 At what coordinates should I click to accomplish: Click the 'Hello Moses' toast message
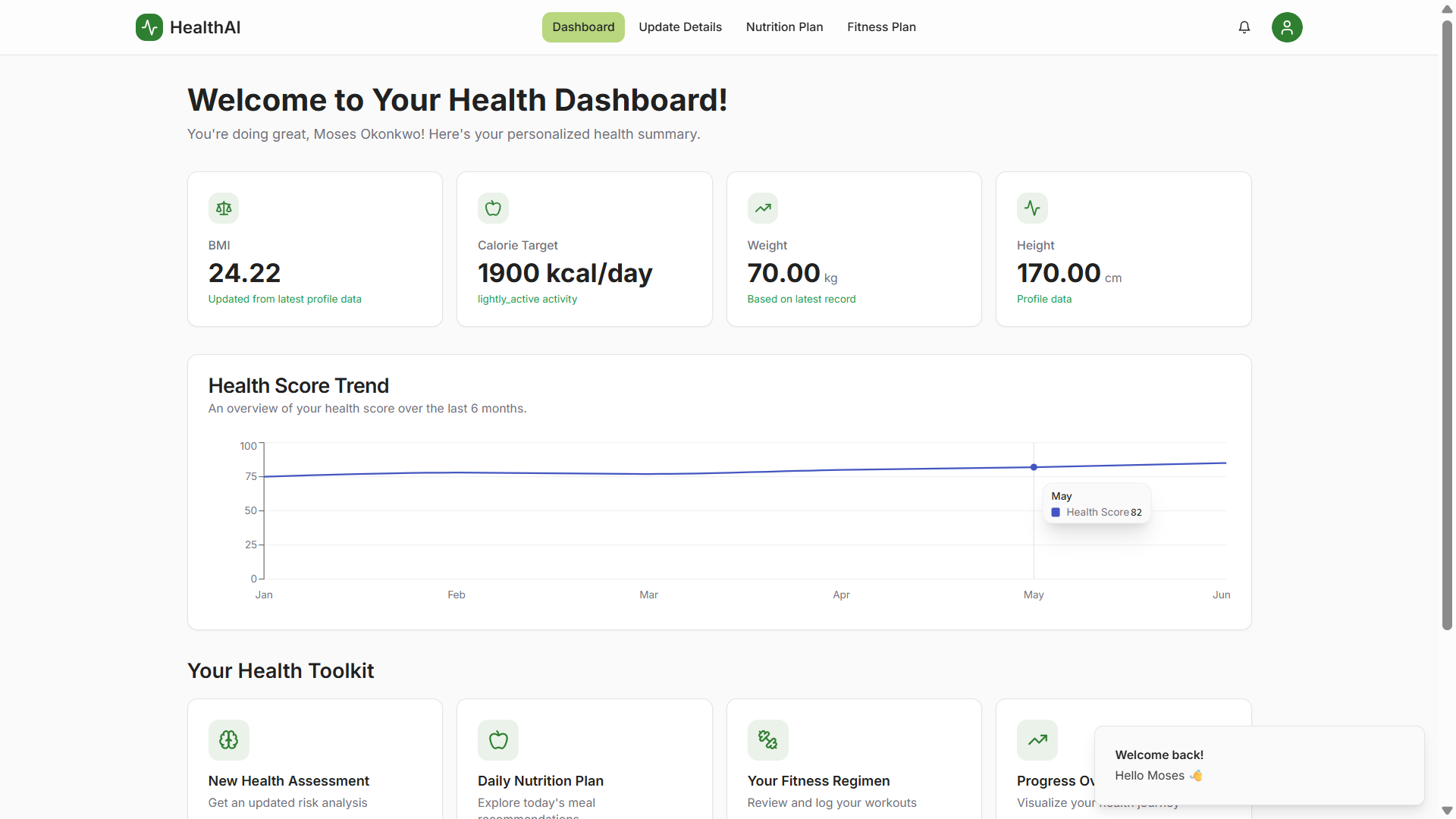pos(1158,775)
